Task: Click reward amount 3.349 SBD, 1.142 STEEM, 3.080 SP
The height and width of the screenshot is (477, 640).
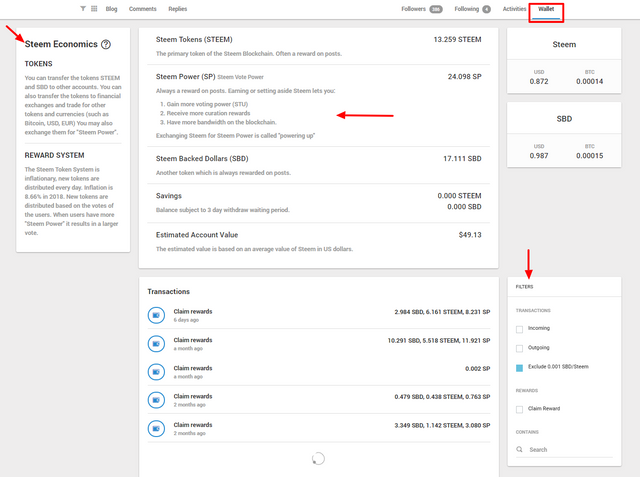Action: click(x=442, y=425)
